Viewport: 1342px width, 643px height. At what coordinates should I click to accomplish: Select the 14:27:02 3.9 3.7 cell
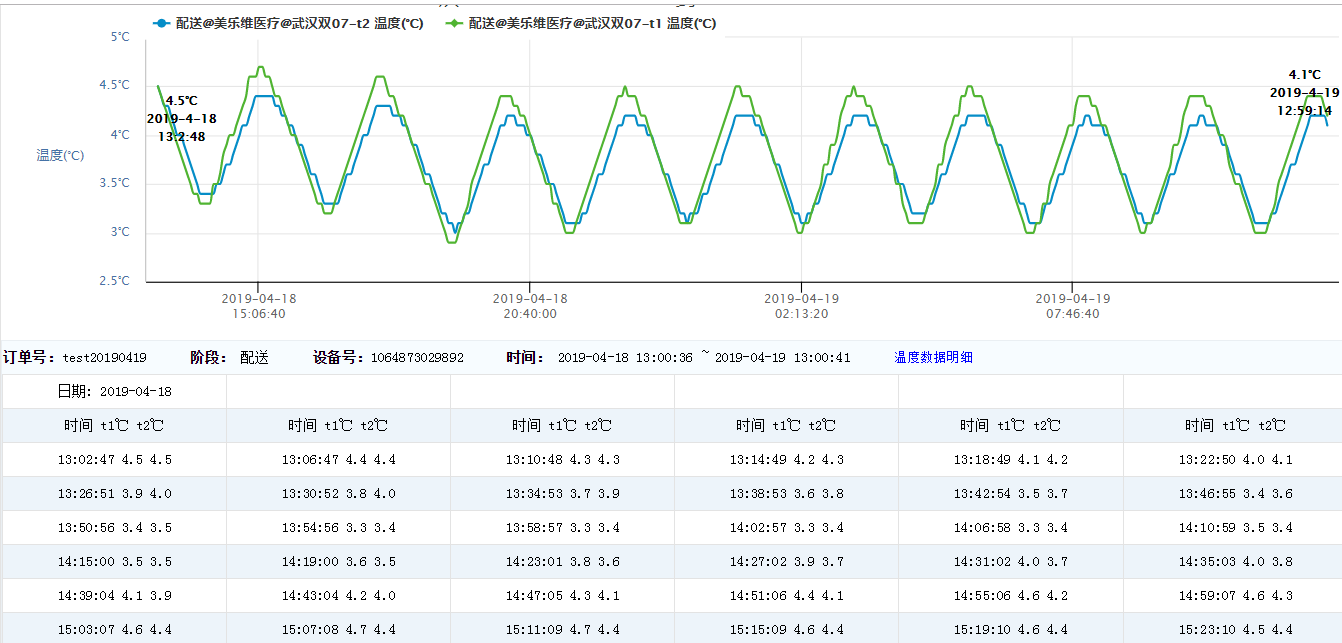coord(786,562)
